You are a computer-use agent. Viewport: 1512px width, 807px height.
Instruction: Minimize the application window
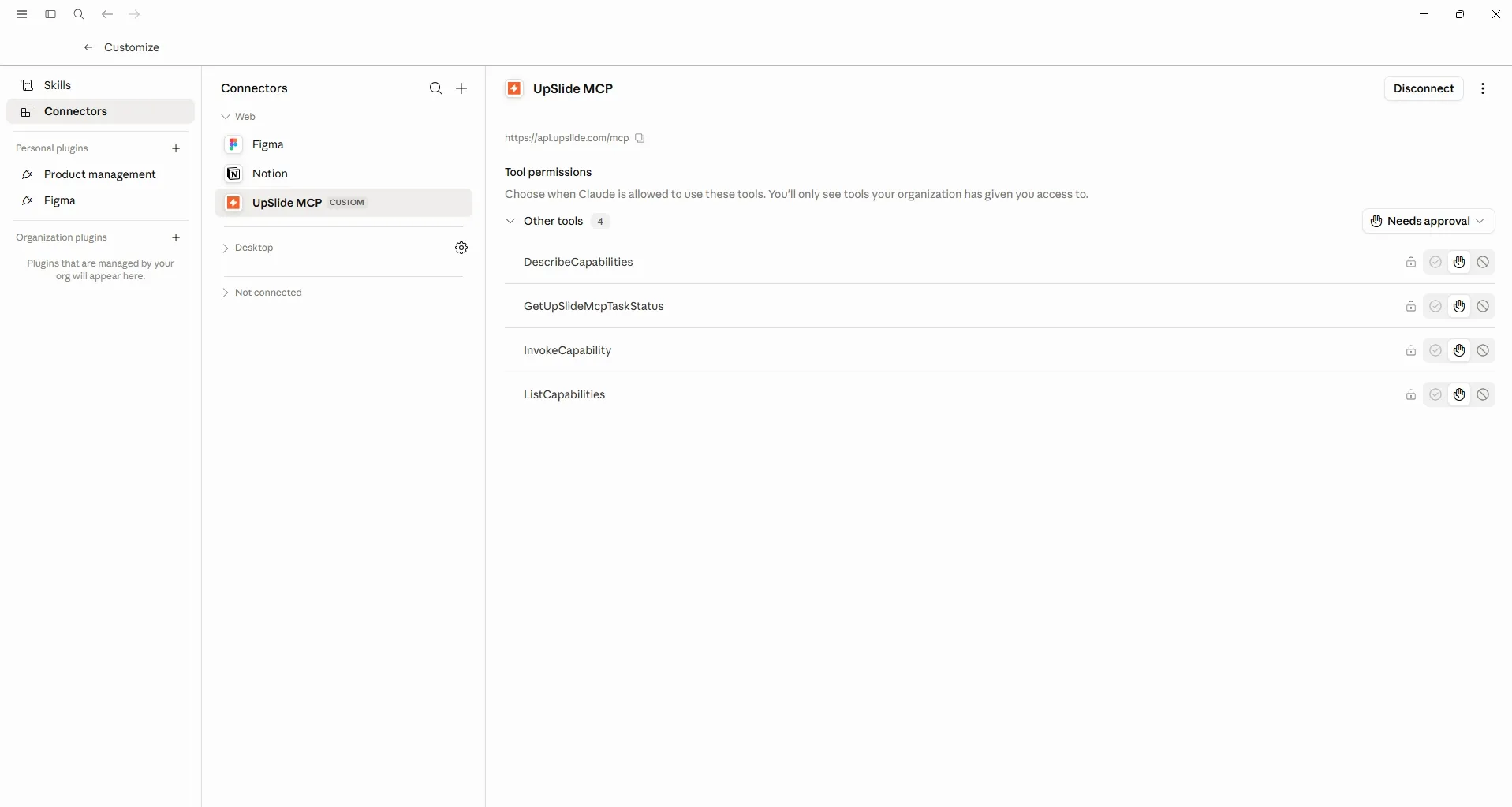1424,14
